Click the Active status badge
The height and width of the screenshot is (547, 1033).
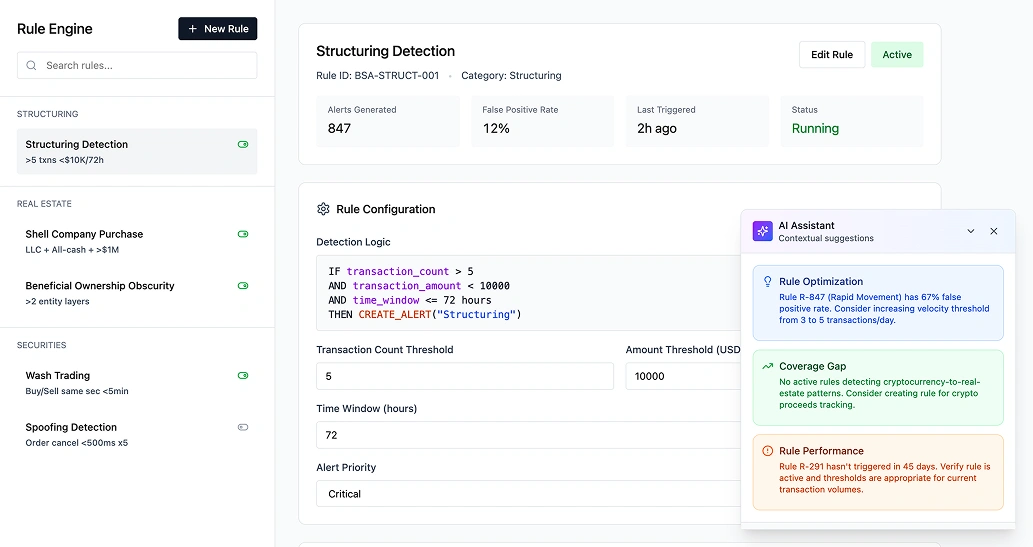[x=896, y=55]
